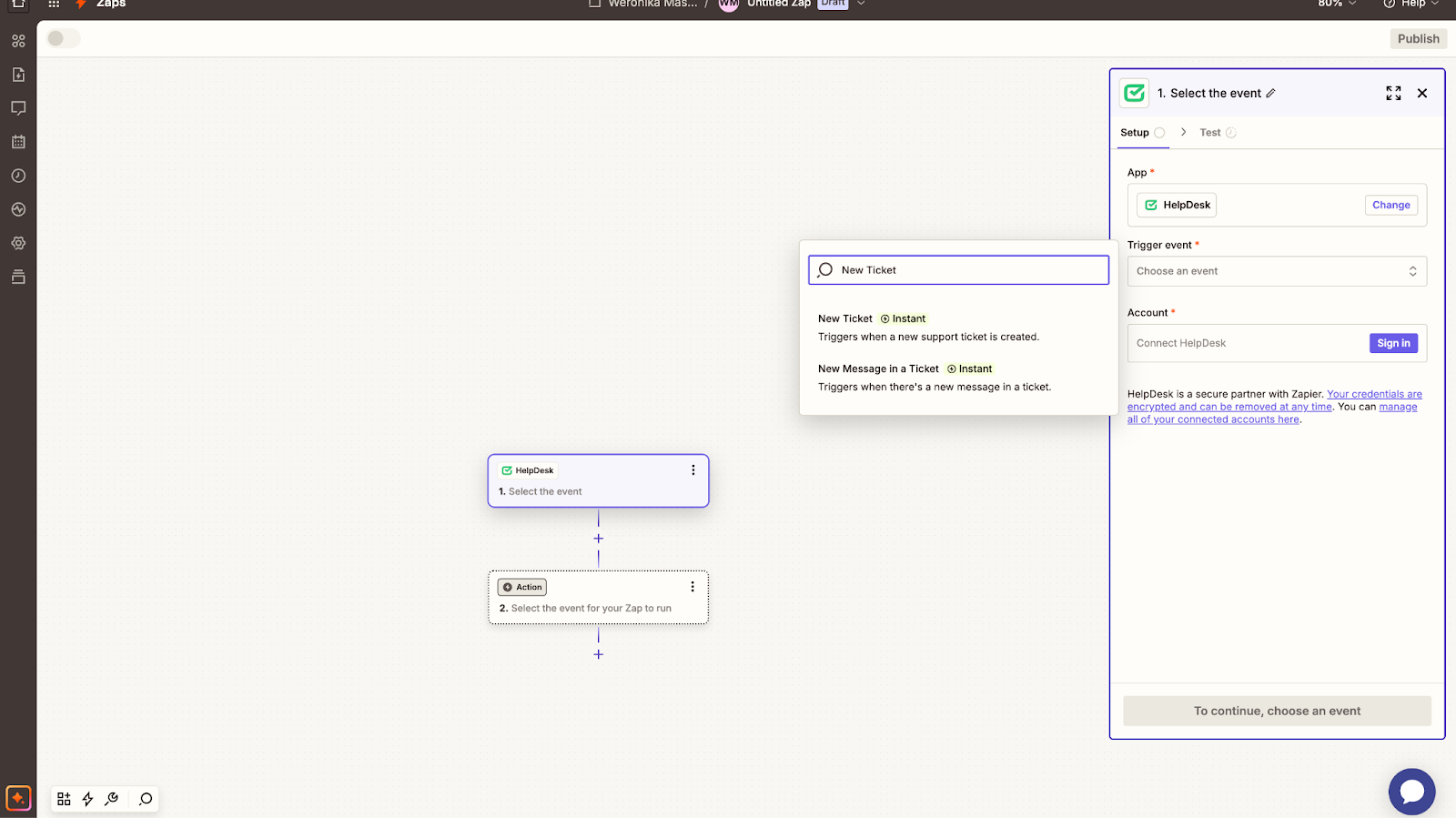
Task: Click the add-step grid icon in bottom toolbar
Action: (x=64, y=799)
